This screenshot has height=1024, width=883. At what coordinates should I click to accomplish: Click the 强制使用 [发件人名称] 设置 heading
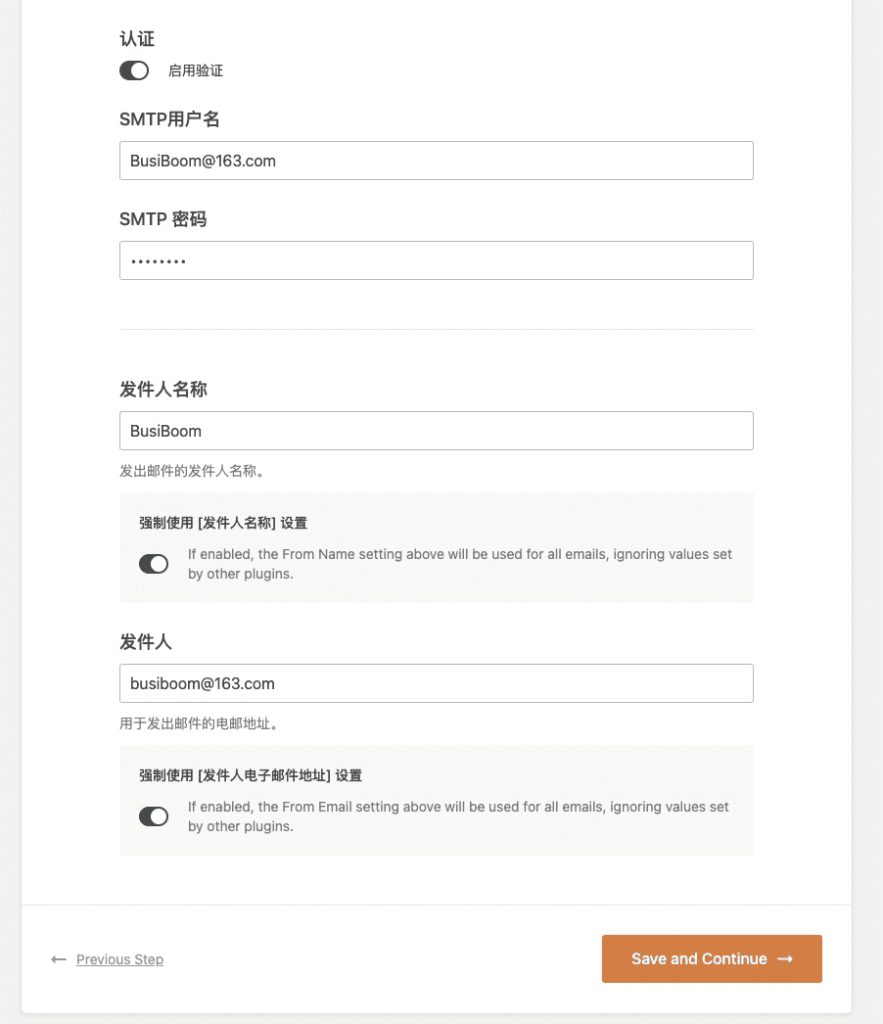click(x=223, y=523)
